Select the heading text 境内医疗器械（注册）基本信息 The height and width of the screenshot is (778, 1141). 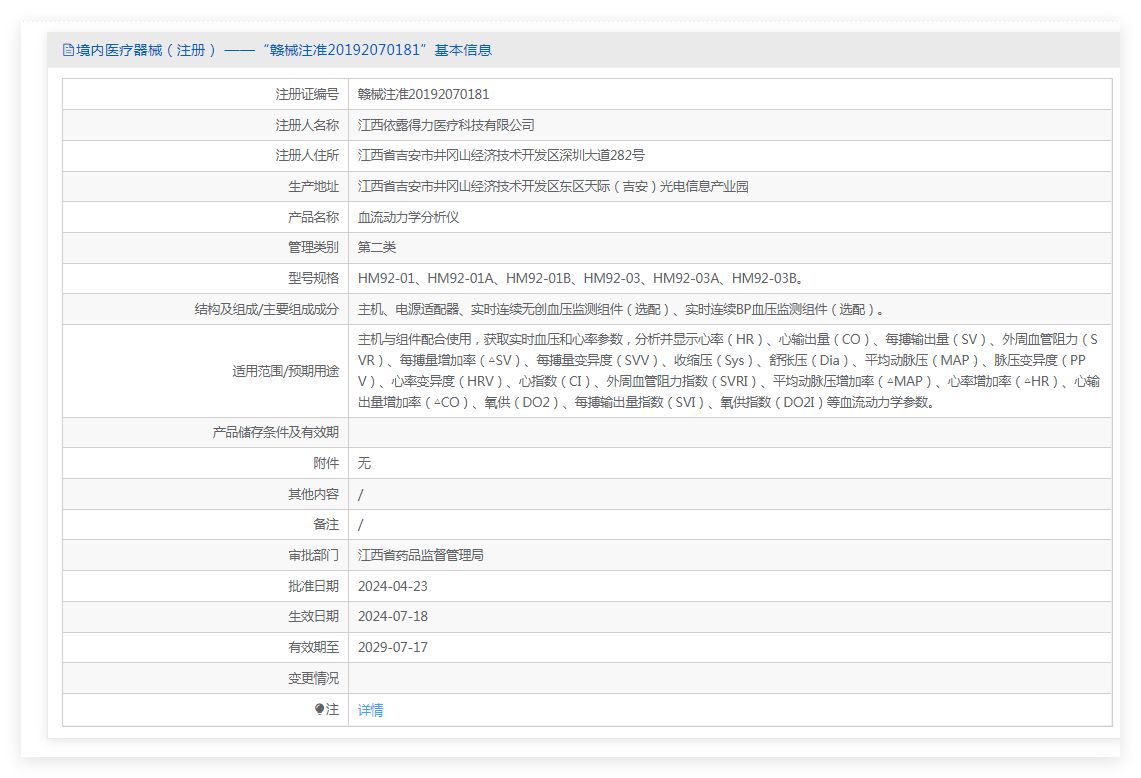coord(284,50)
